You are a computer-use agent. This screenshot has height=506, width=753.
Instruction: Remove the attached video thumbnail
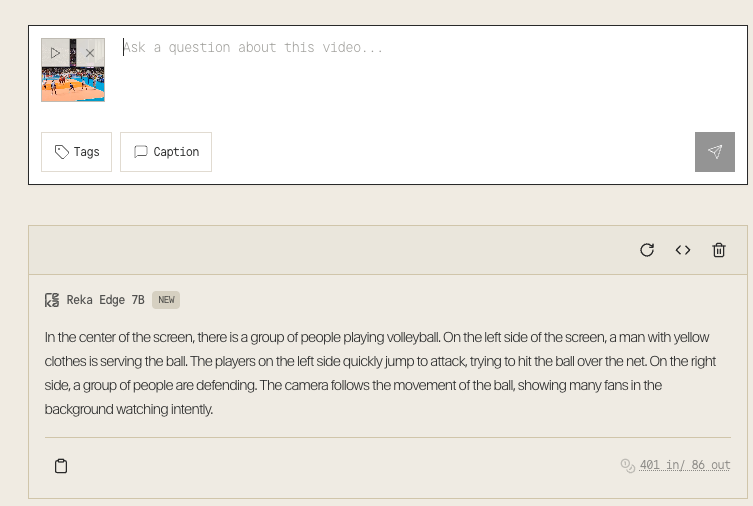coord(90,53)
